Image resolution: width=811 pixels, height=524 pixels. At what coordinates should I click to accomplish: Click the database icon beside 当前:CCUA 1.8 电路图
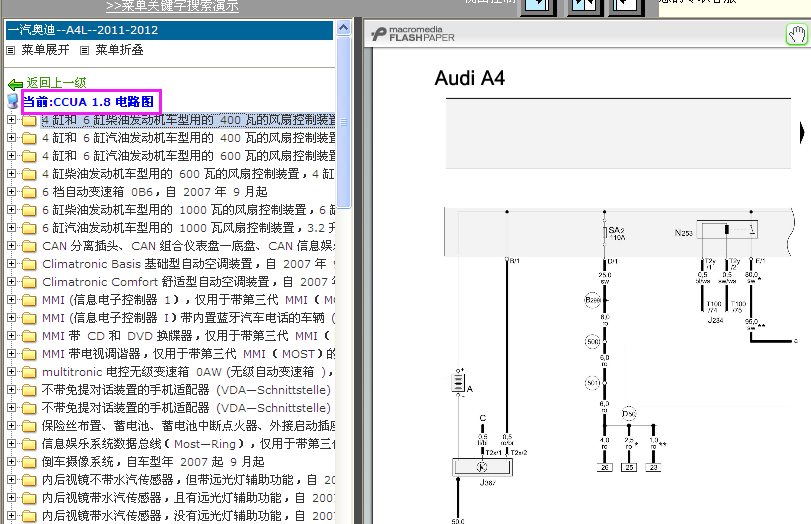pyautogui.click(x=13, y=101)
